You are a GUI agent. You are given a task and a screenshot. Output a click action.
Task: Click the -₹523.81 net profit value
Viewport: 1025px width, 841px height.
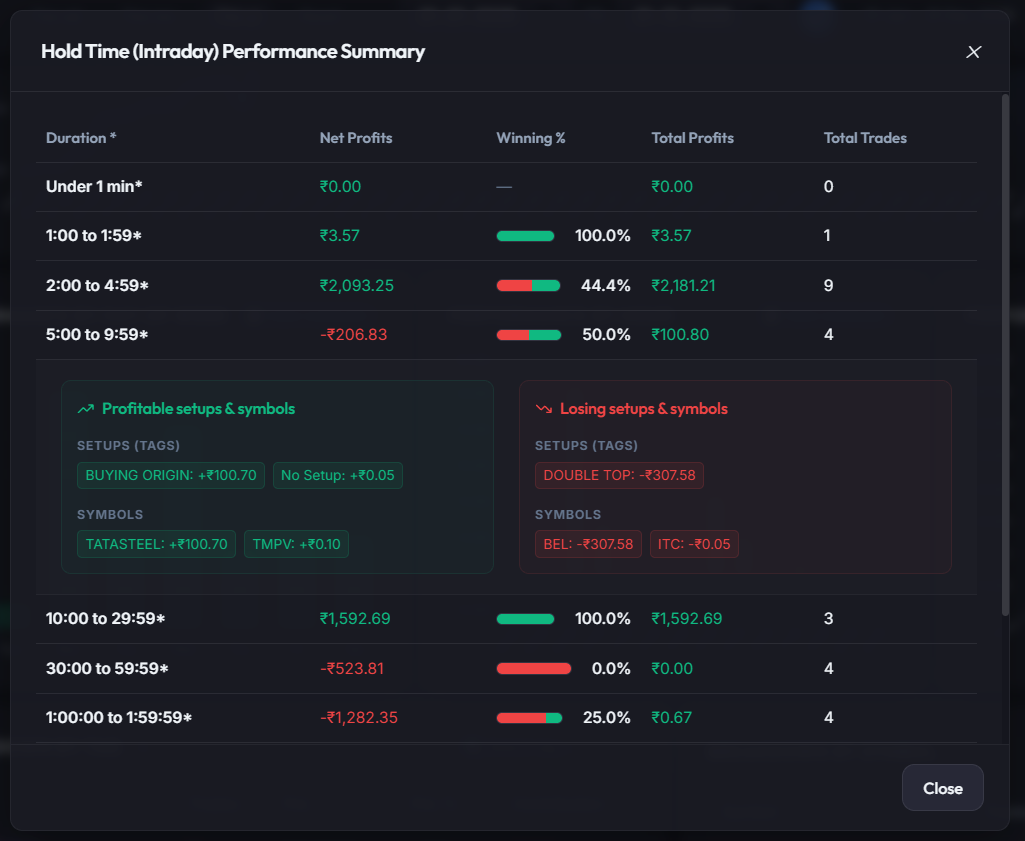pos(352,668)
